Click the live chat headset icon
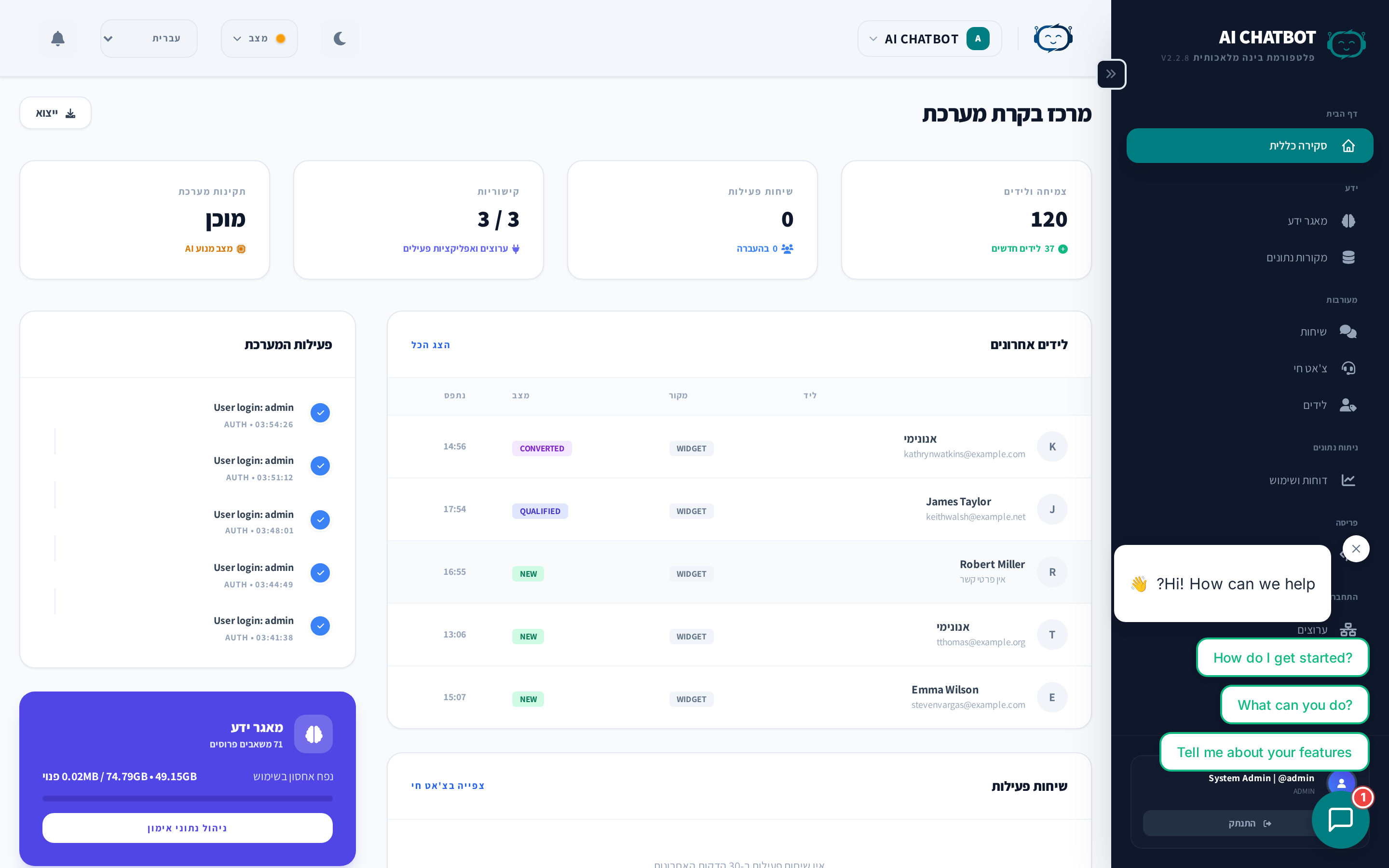Image resolution: width=1389 pixels, height=868 pixels. pyautogui.click(x=1348, y=368)
